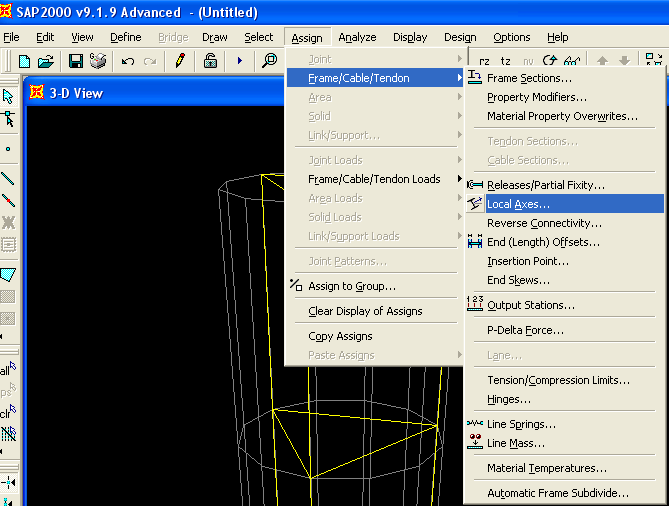Click the pencil Refresh Window icon
Viewport: 669px width, 506px height.
pos(180,61)
